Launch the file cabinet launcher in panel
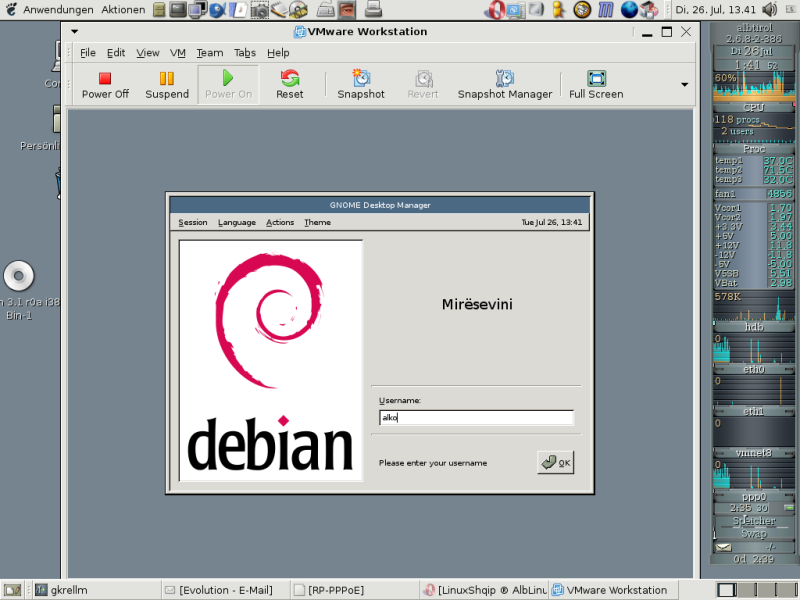The image size is (800, 600). click(x=159, y=10)
